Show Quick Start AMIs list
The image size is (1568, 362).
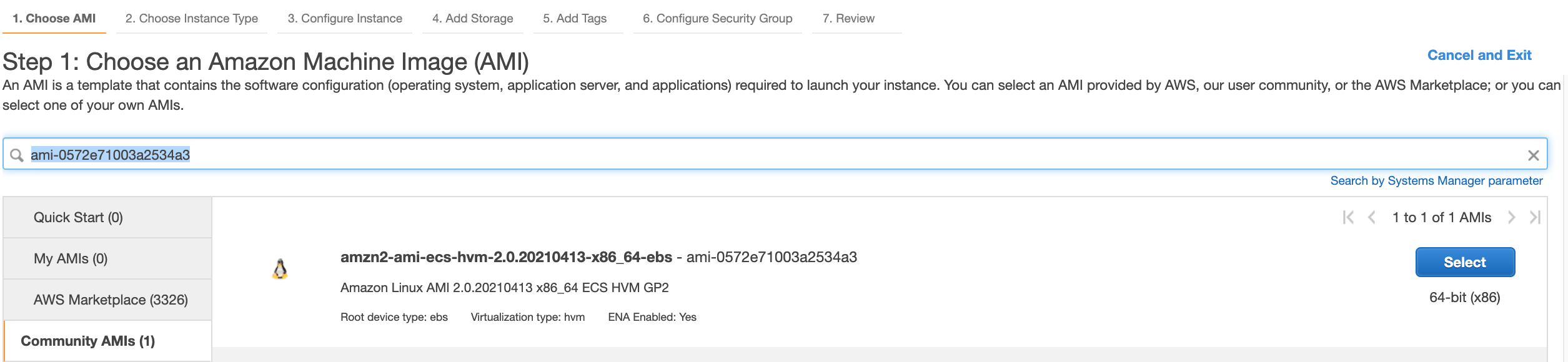coord(107,217)
